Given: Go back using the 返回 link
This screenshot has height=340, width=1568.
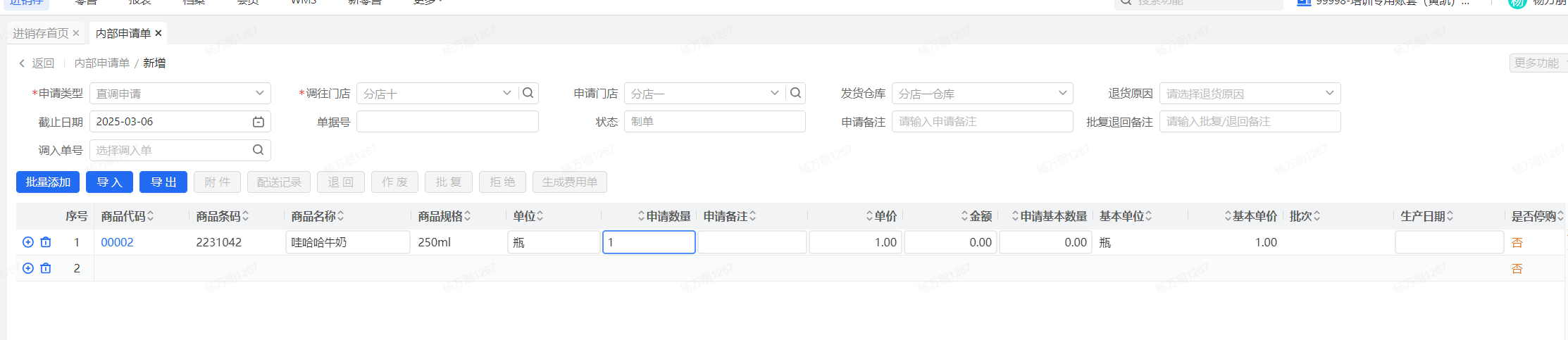Looking at the screenshot, I should coord(37,63).
